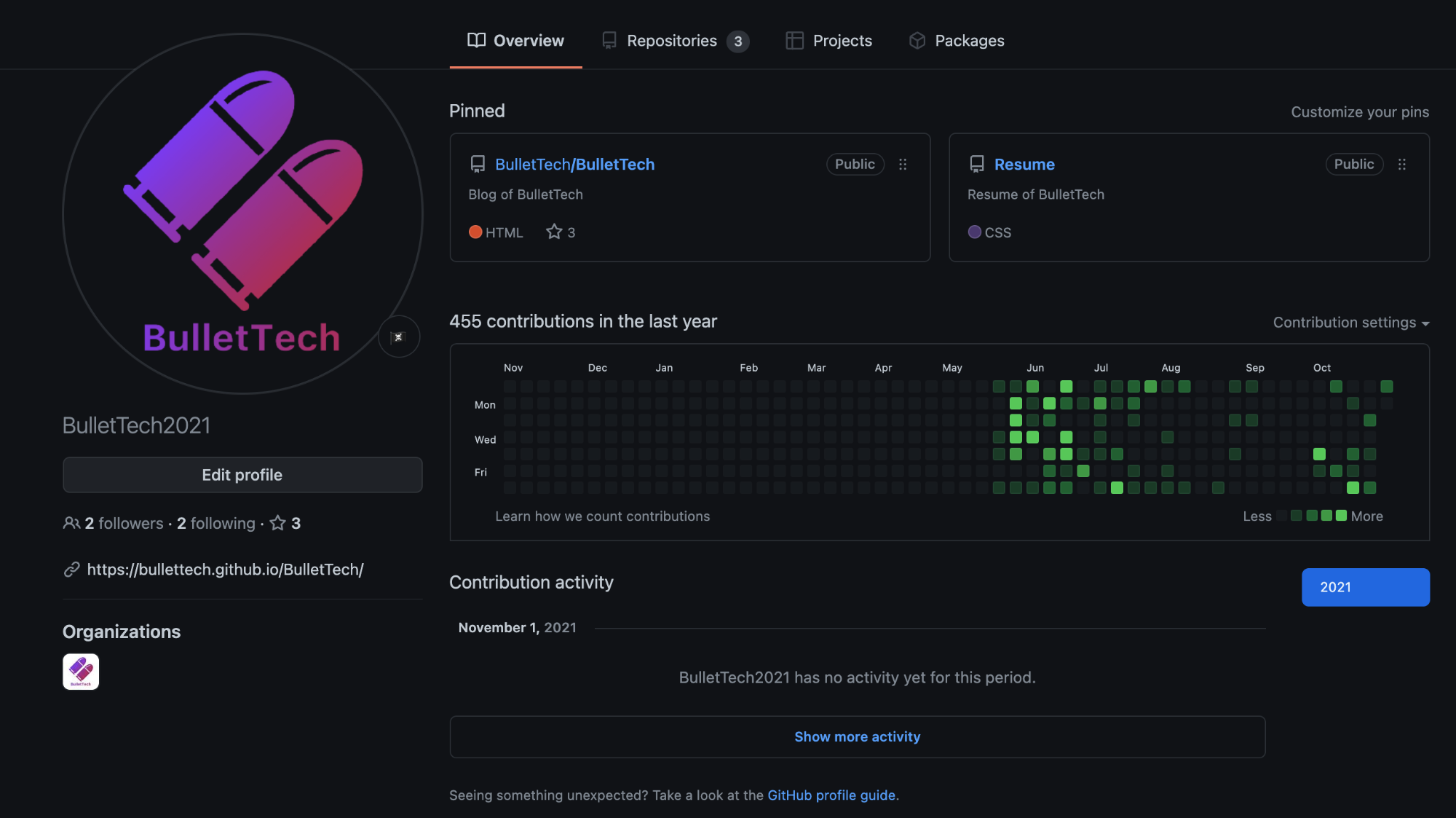Open the bullettech.github.io/BulletTech website link
Viewport: 1456px width, 818px height.
tap(225, 570)
